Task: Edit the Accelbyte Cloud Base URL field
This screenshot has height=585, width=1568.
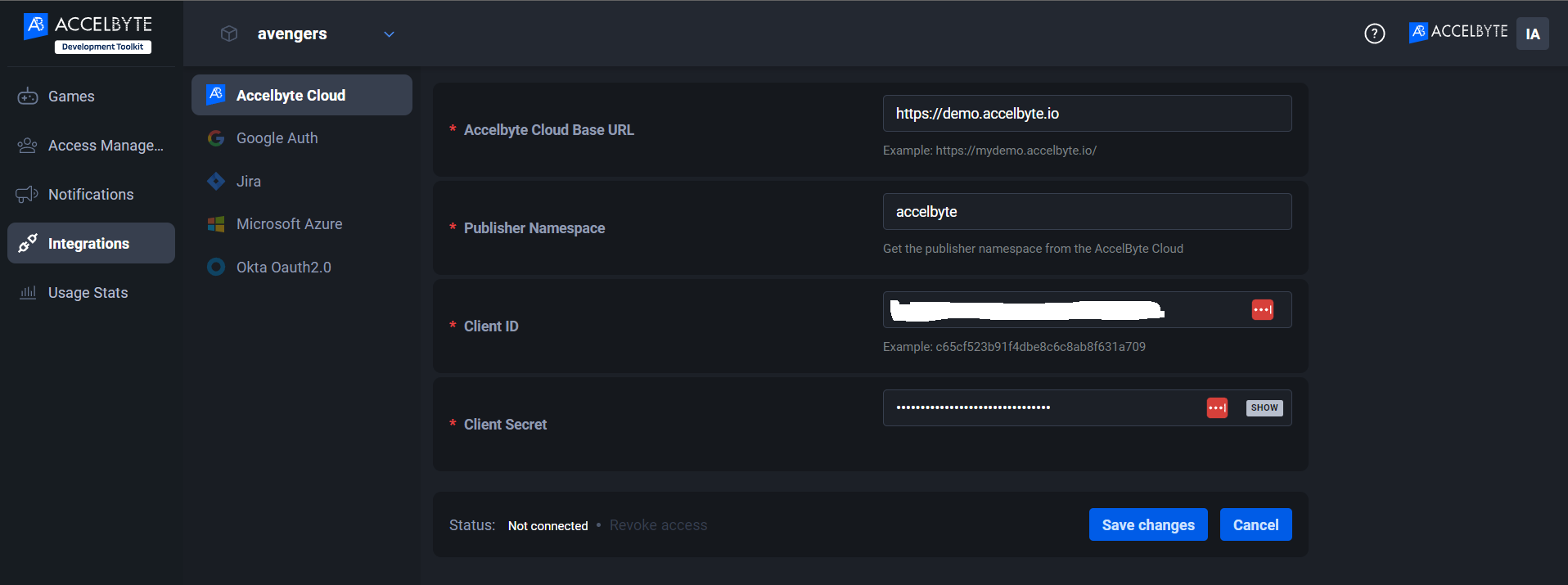Action: (x=1087, y=114)
